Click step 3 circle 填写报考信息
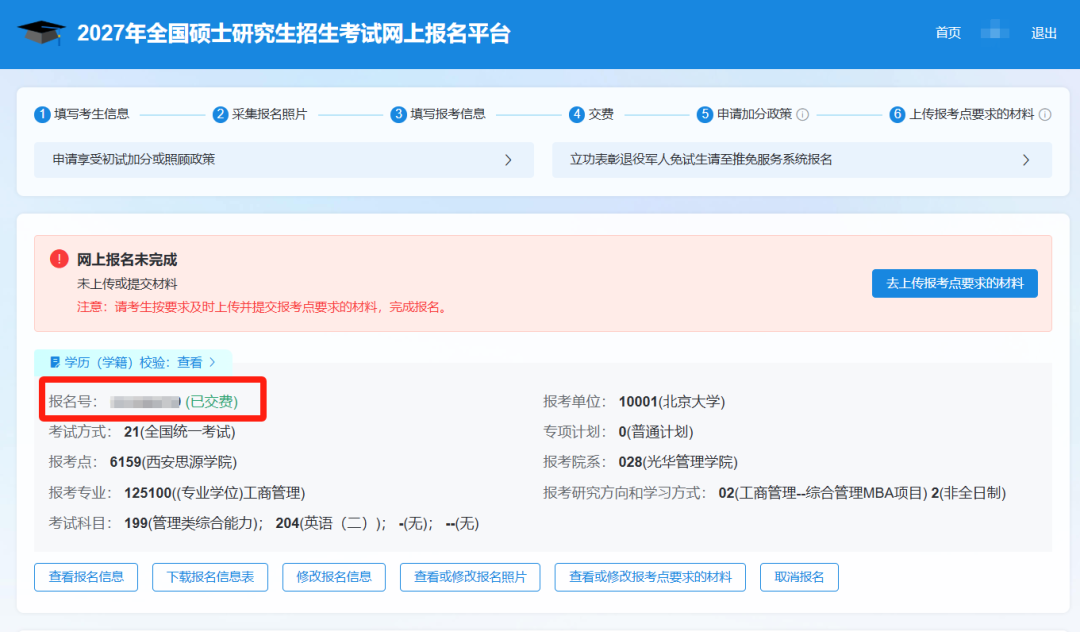 [x=398, y=114]
